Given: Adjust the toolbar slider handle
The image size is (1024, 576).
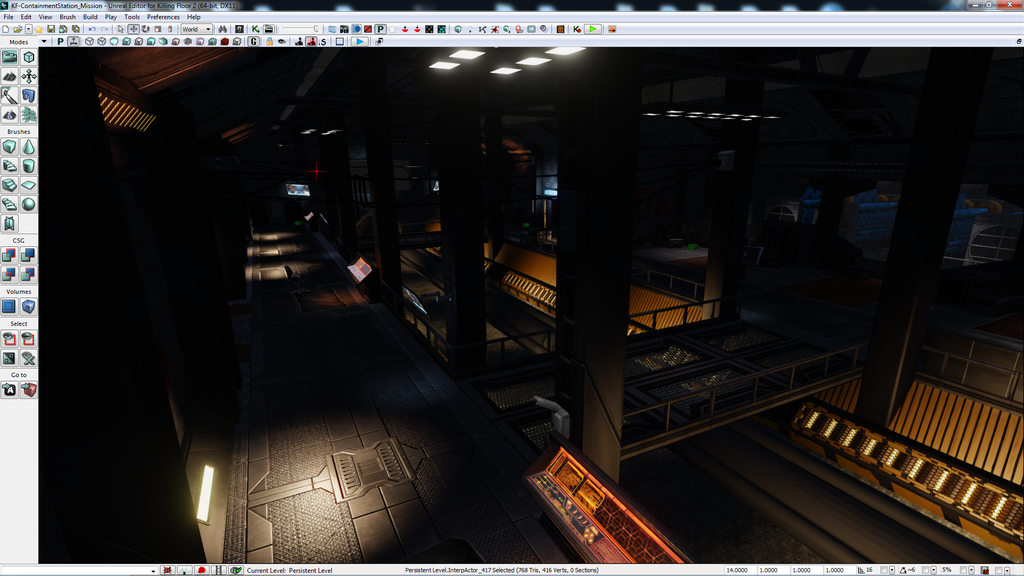Looking at the screenshot, I should click(x=316, y=29).
